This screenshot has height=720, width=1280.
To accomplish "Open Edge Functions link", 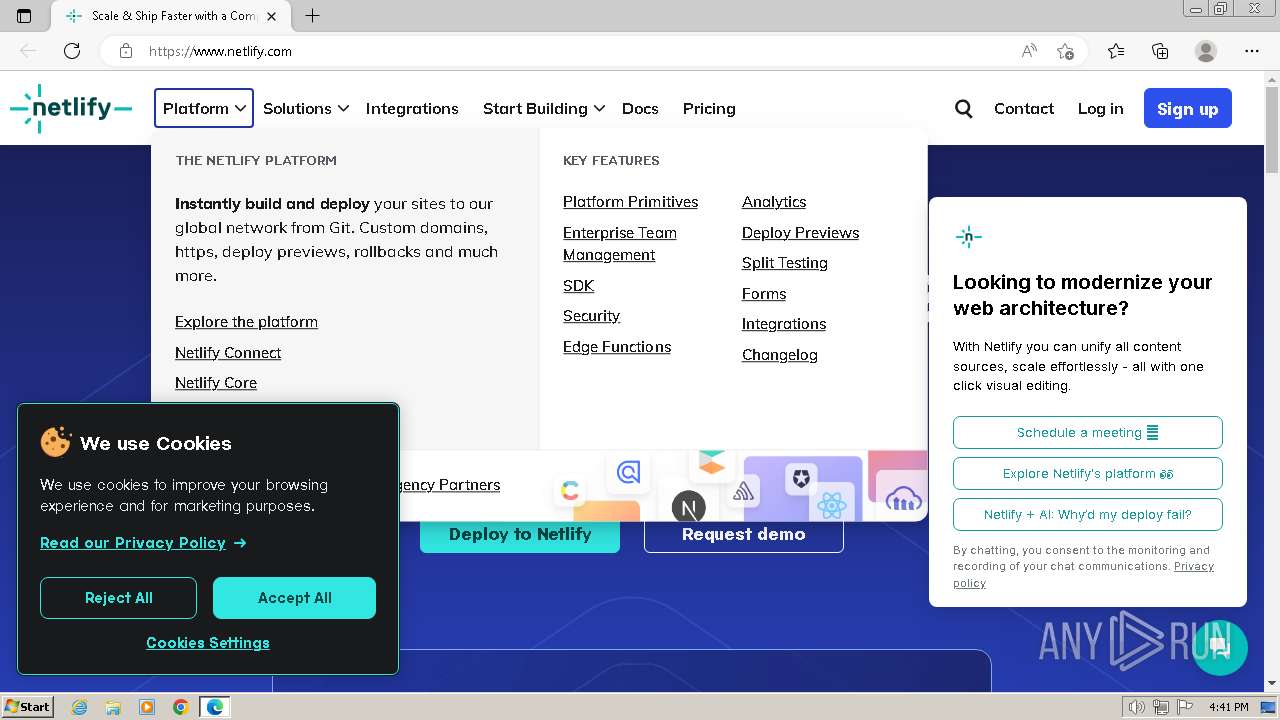I will point(617,347).
